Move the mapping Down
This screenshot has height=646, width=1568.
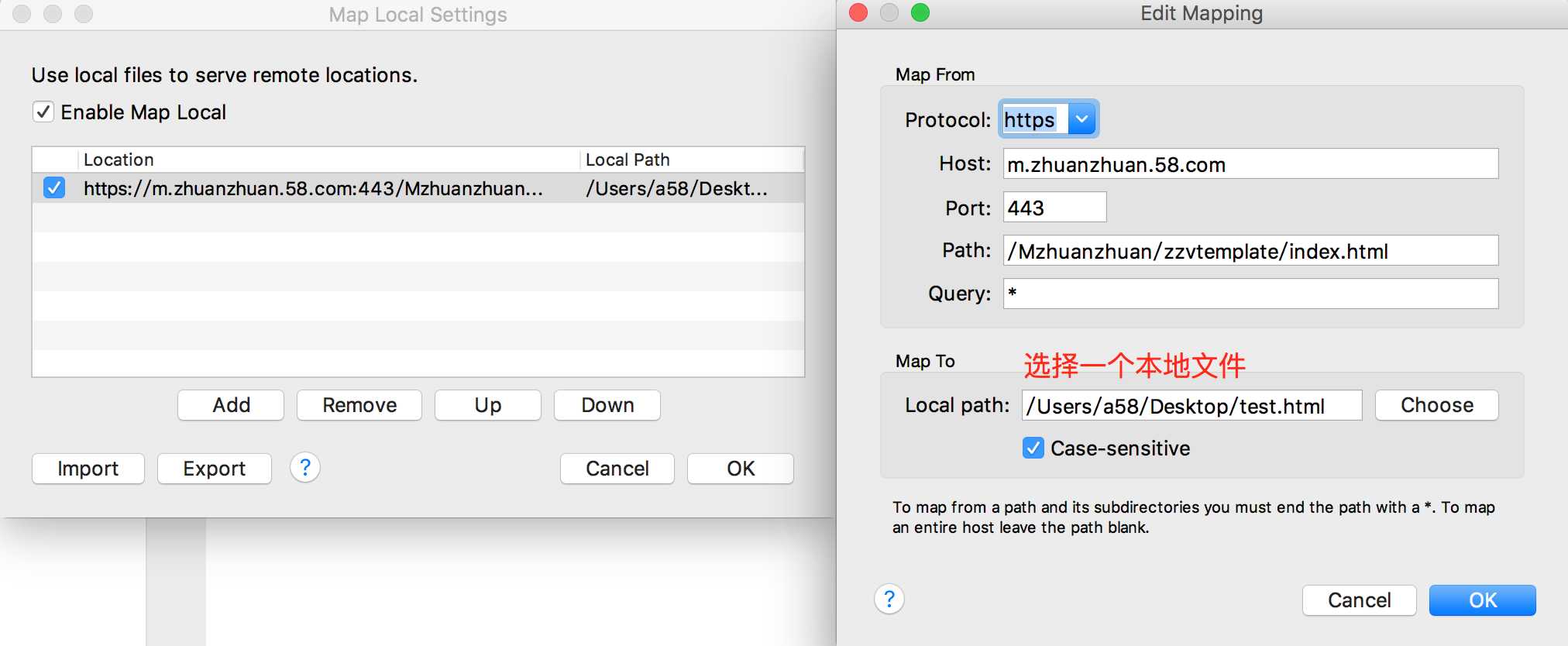coord(607,405)
